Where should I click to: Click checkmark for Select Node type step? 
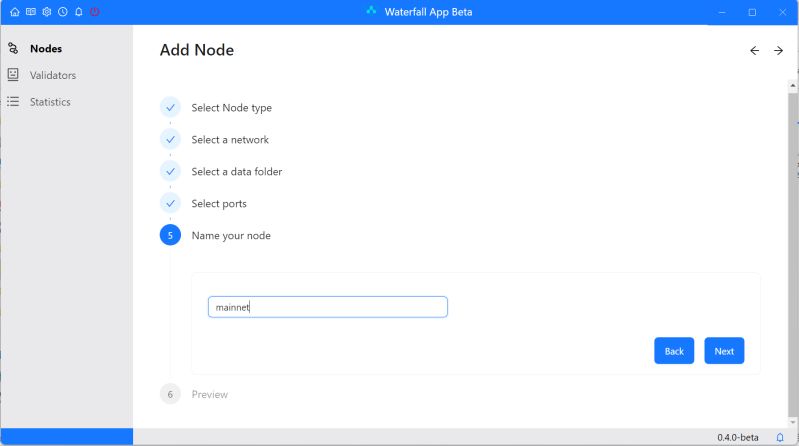click(x=170, y=108)
